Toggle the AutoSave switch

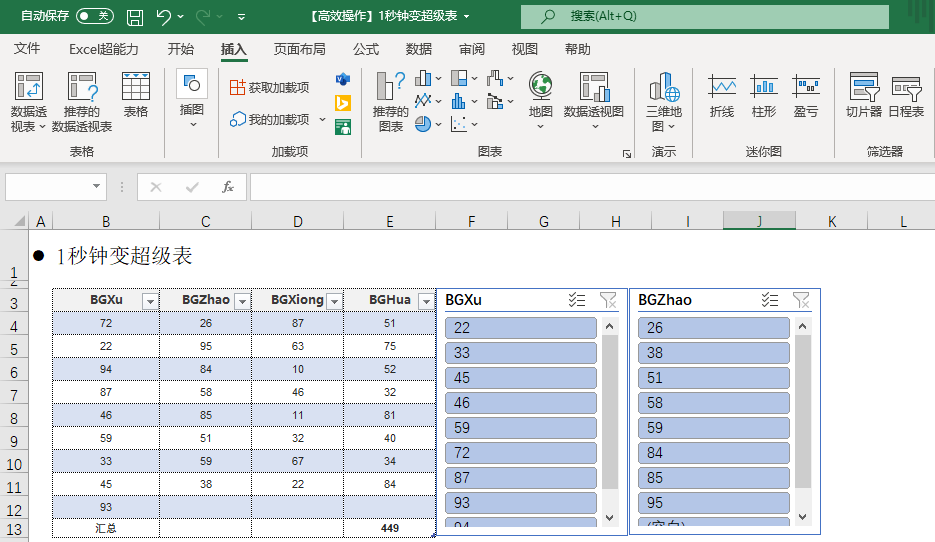tap(95, 16)
